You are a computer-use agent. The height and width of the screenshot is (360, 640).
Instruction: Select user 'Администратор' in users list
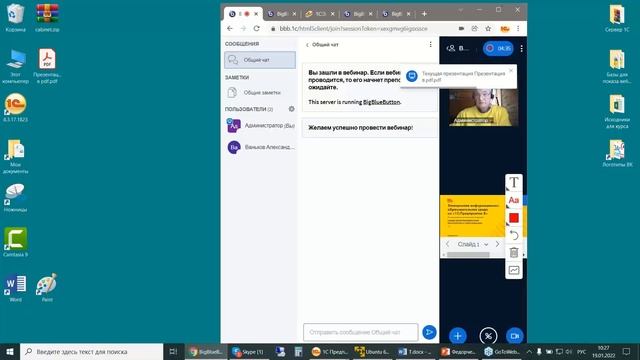tap(261, 126)
